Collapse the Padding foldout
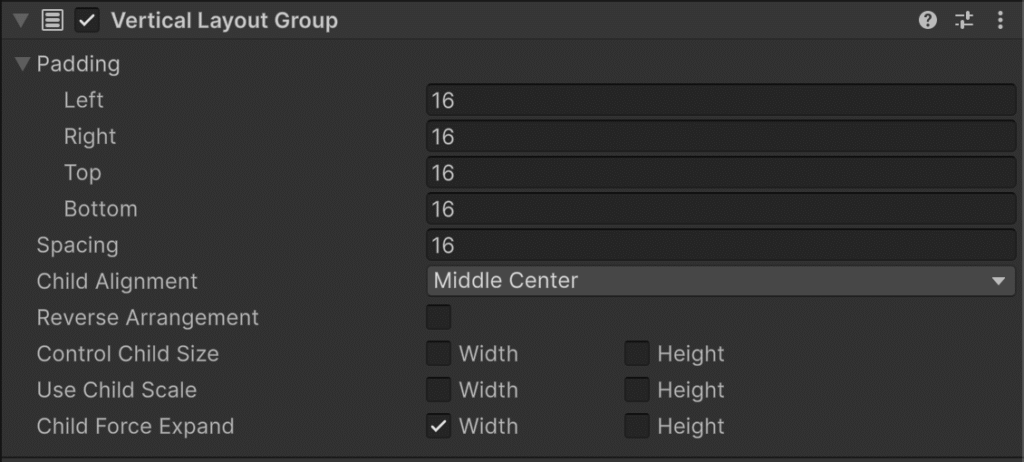The width and height of the screenshot is (1024, 462). pos(23,64)
